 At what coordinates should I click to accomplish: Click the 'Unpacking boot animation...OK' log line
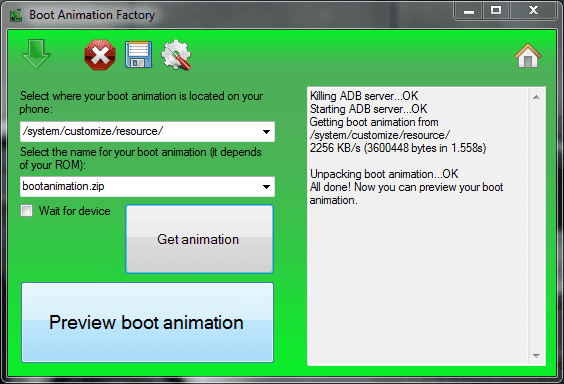coord(384,174)
